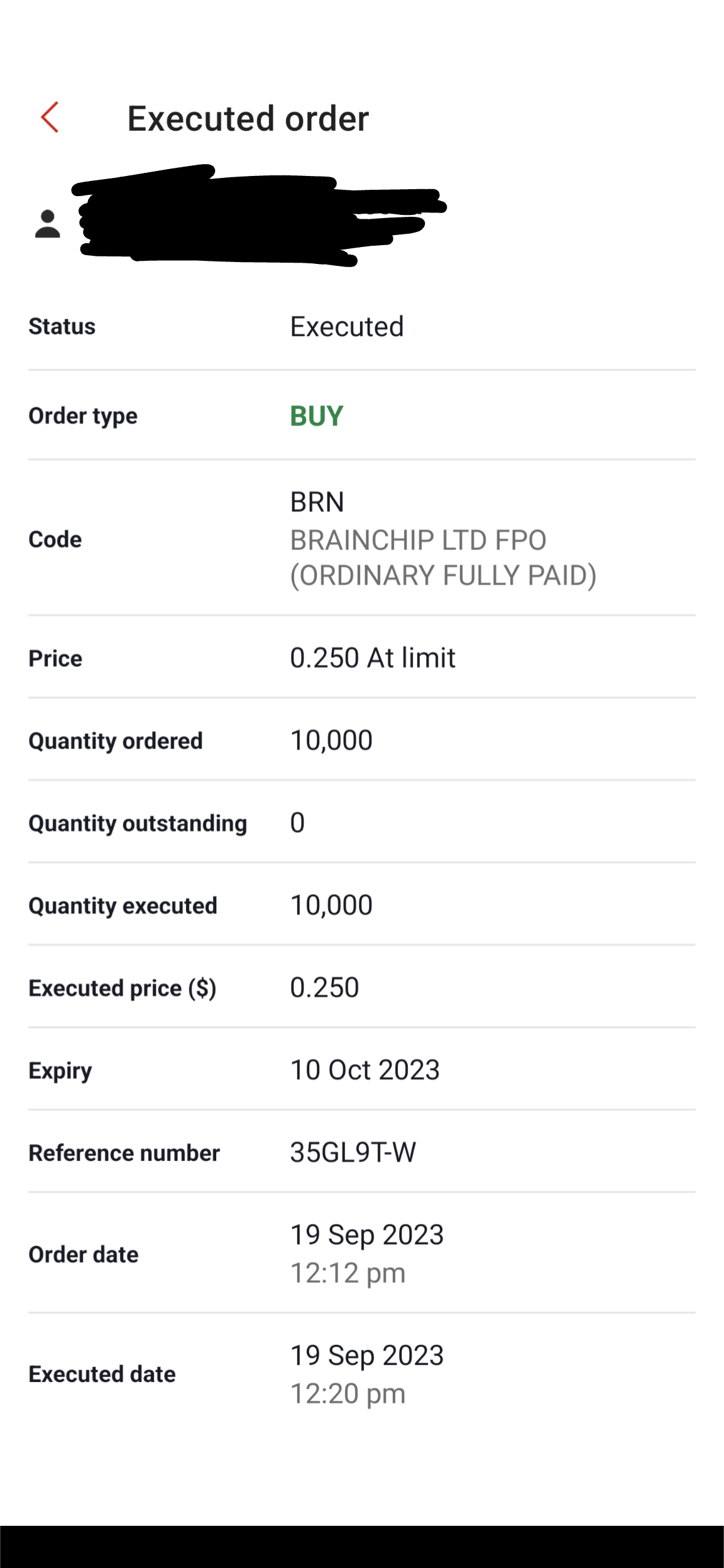
Task: Click the Quantity outstanding value 0
Action: point(297,823)
